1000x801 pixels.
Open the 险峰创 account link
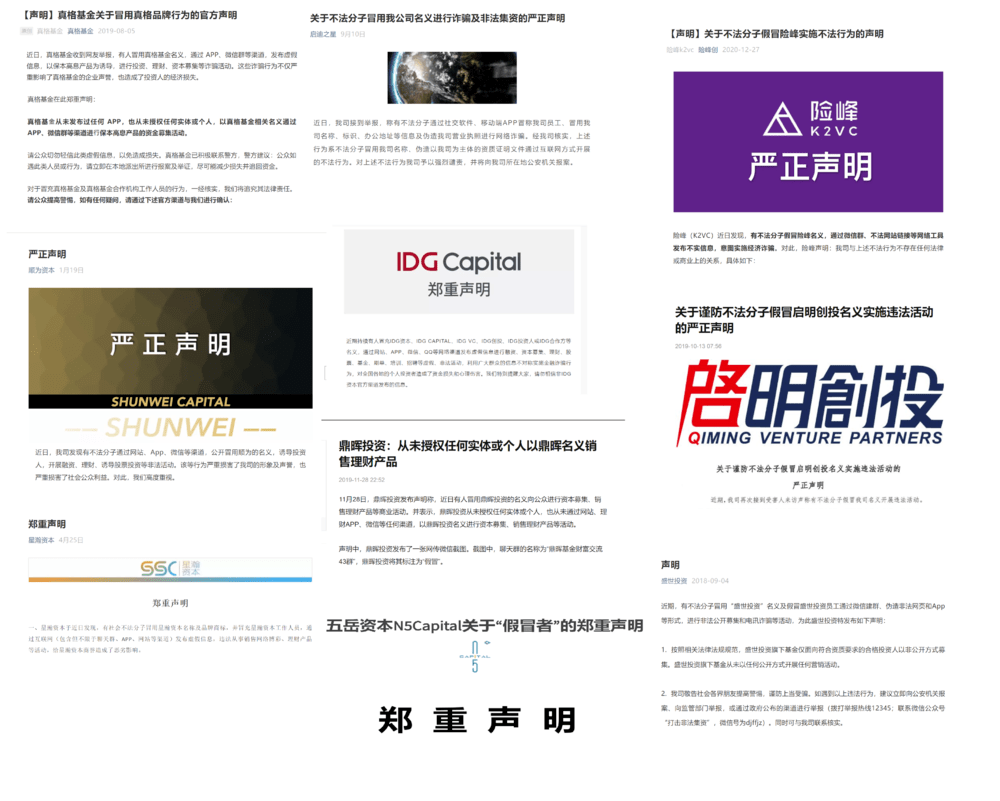(708, 50)
